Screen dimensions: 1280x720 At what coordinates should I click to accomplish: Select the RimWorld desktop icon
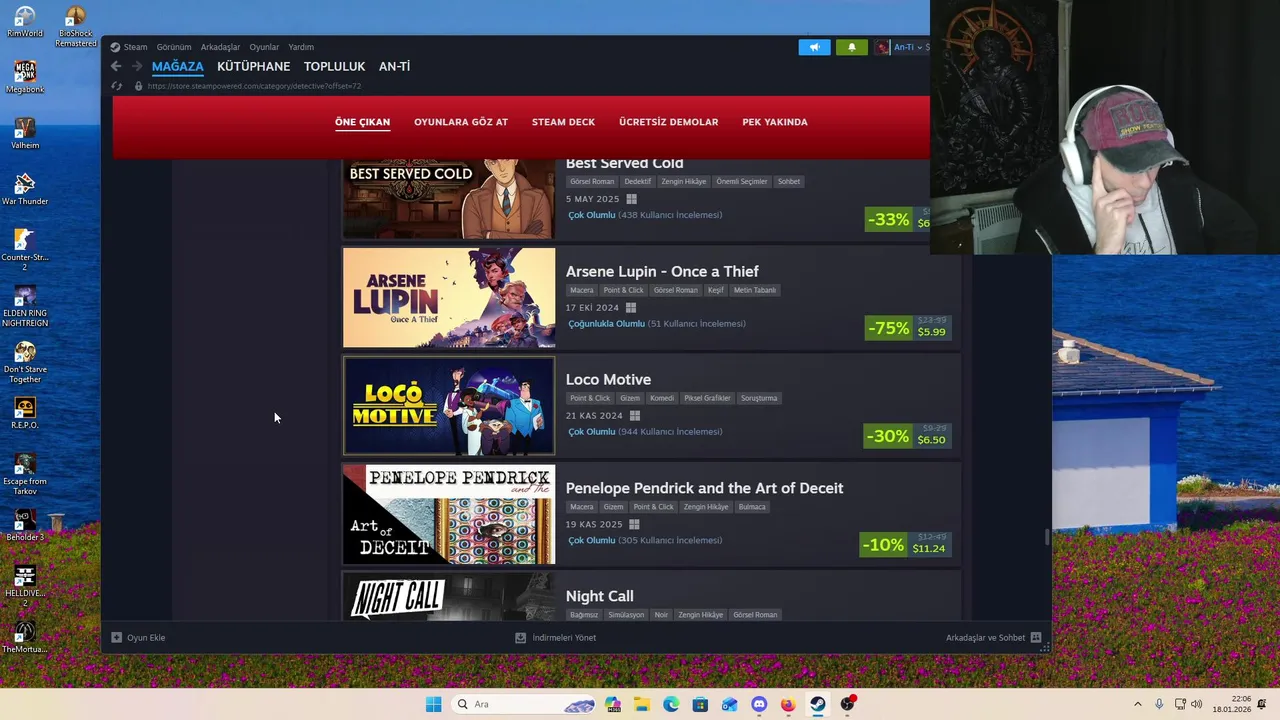click(x=25, y=22)
